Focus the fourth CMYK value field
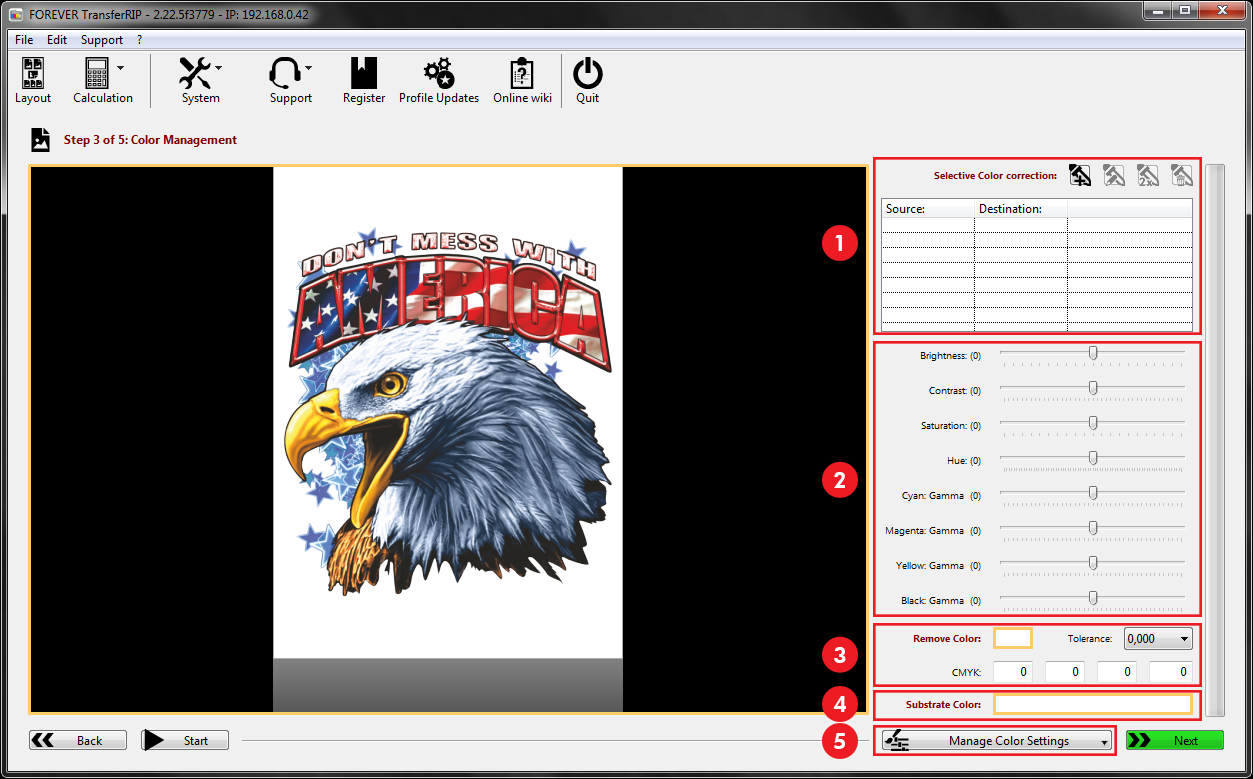The width and height of the screenshot is (1253, 779). pyautogui.click(x=1169, y=672)
